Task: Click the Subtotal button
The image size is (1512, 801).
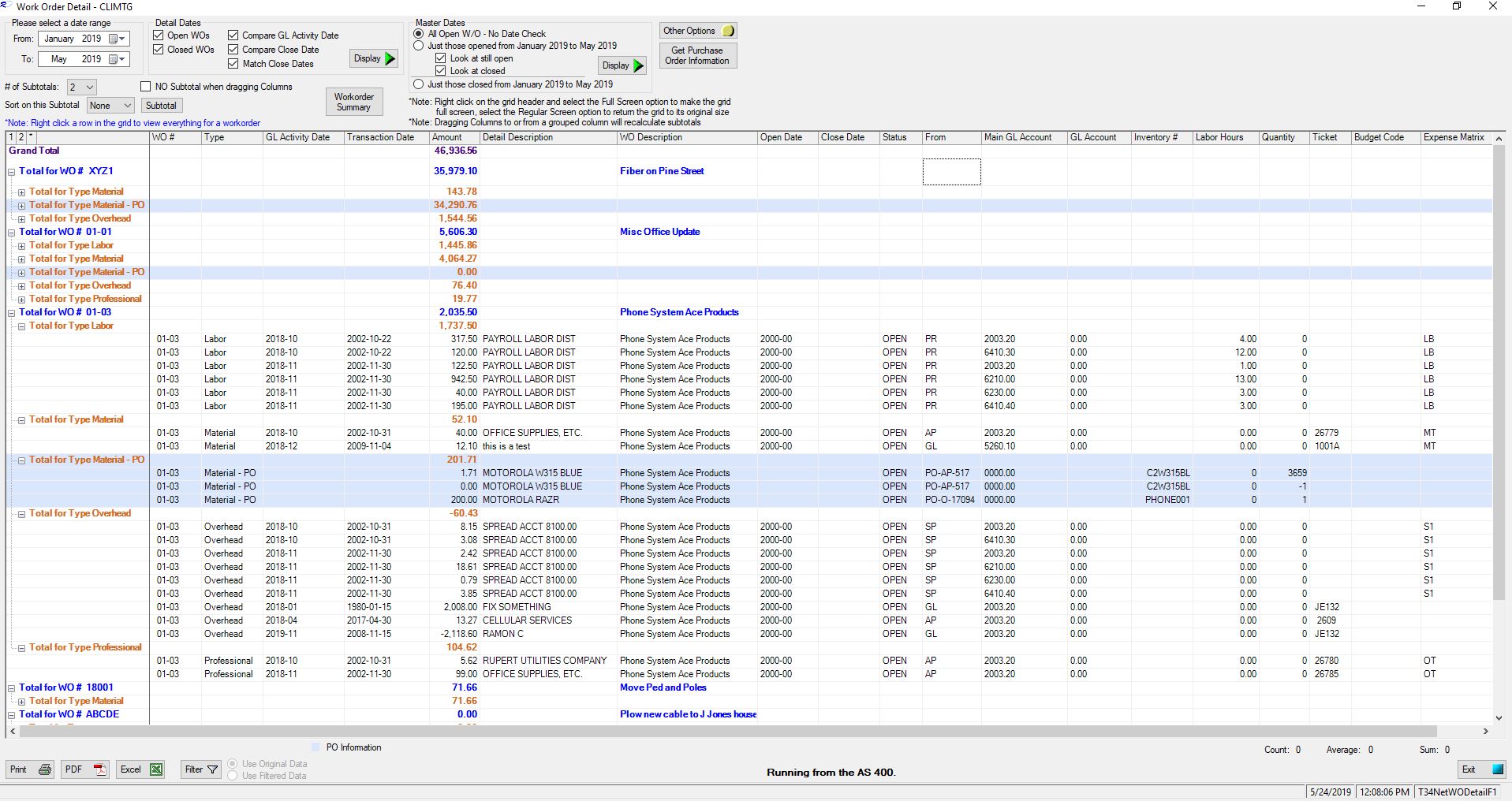Action: click(x=161, y=106)
